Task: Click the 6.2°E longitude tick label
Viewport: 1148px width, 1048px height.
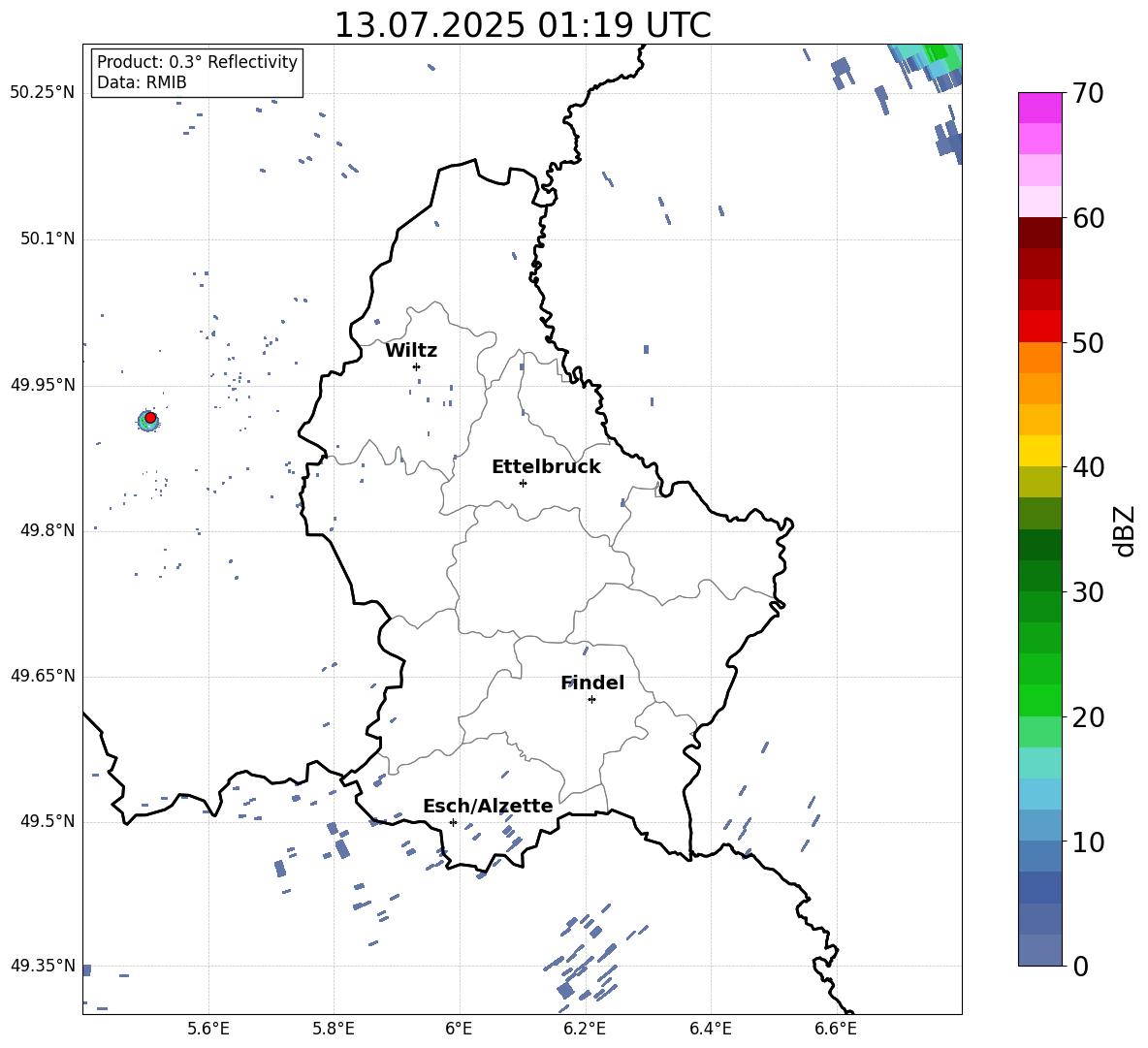Action: [x=585, y=1029]
